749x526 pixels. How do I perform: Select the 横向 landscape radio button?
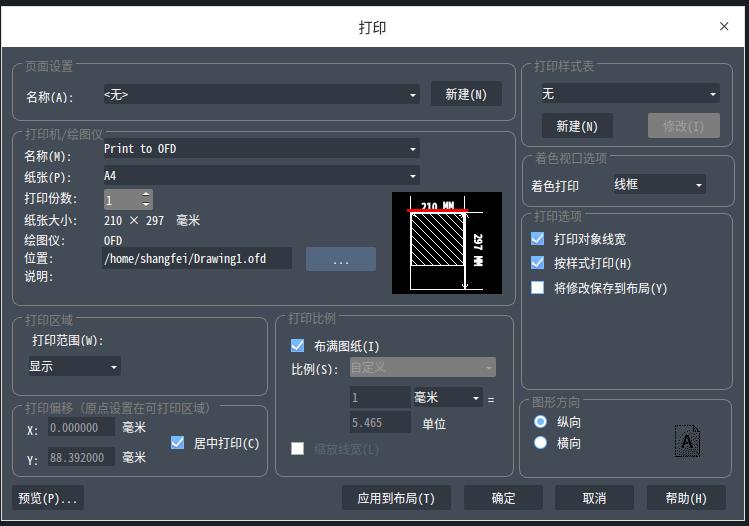coord(540,443)
